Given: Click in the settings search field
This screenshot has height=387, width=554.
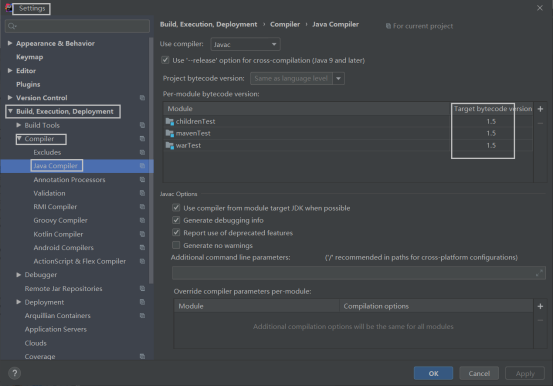Looking at the screenshot, I should [x=77, y=26].
